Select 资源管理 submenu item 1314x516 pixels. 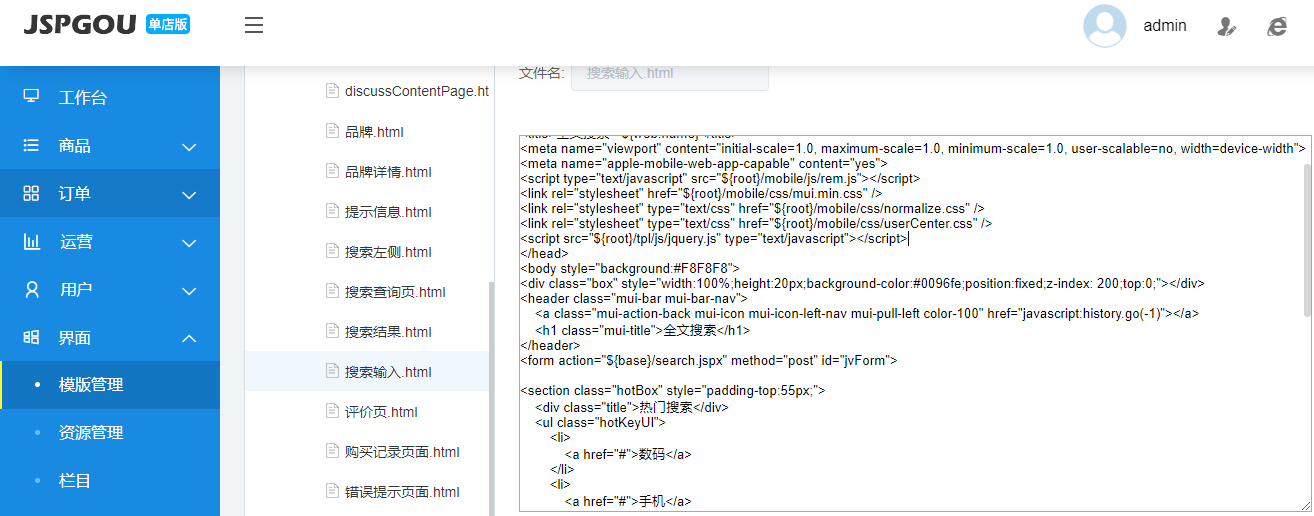(x=110, y=433)
